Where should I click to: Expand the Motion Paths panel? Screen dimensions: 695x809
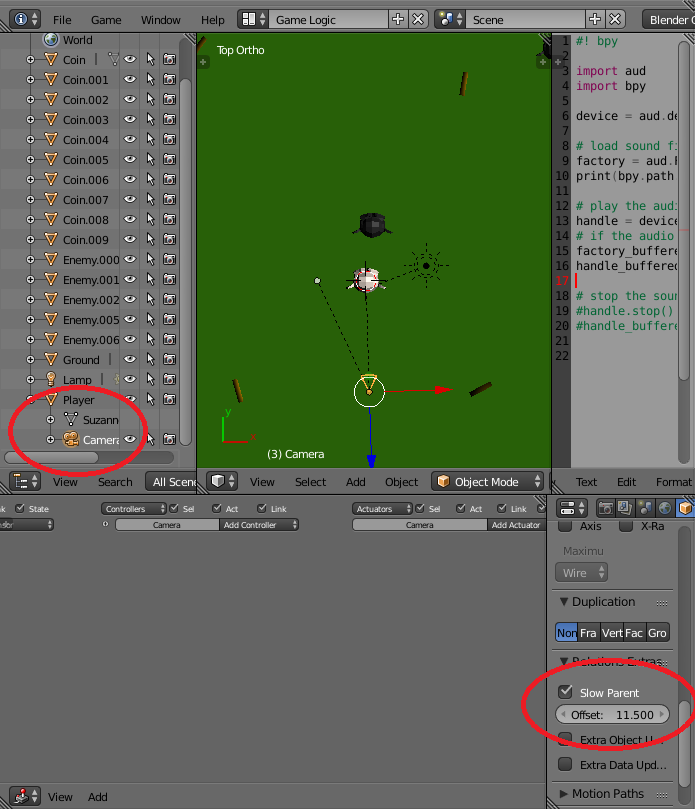564,794
